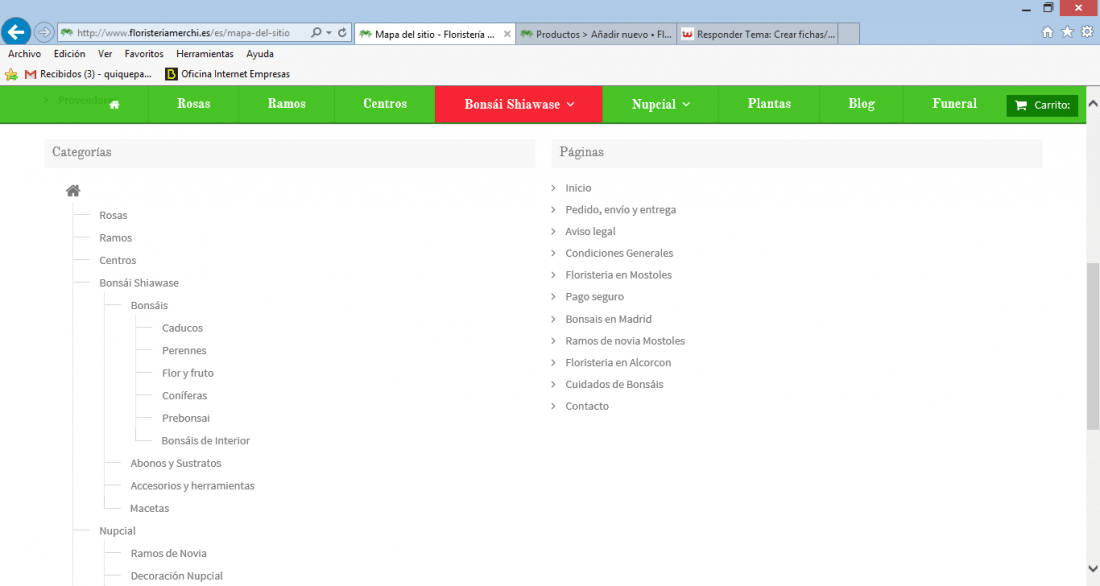Image resolution: width=1100 pixels, height=586 pixels.
Task: Select Bonsáis de Interior in the tree
Action: point(206,441)
